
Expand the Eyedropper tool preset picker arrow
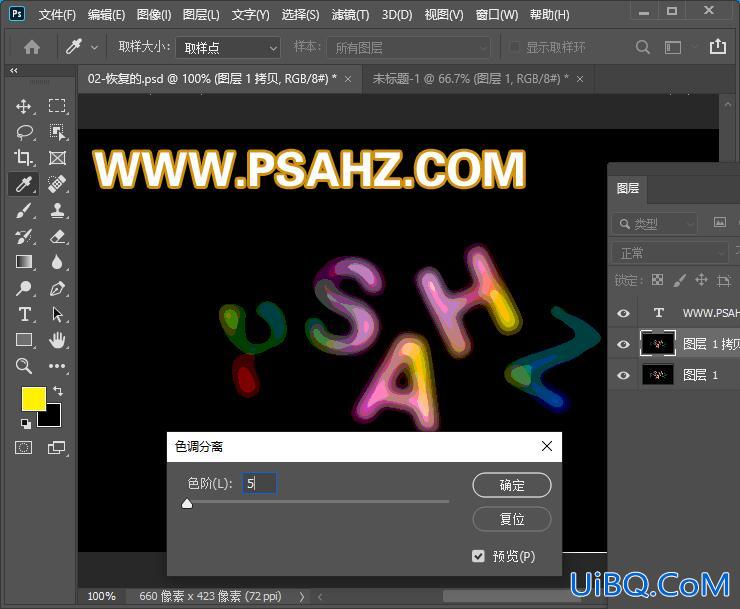point(94,48)
